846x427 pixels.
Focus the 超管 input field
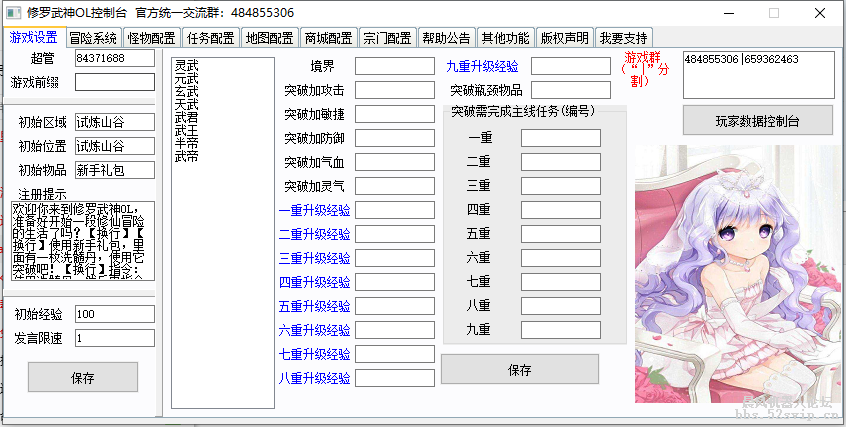point(115,58)
